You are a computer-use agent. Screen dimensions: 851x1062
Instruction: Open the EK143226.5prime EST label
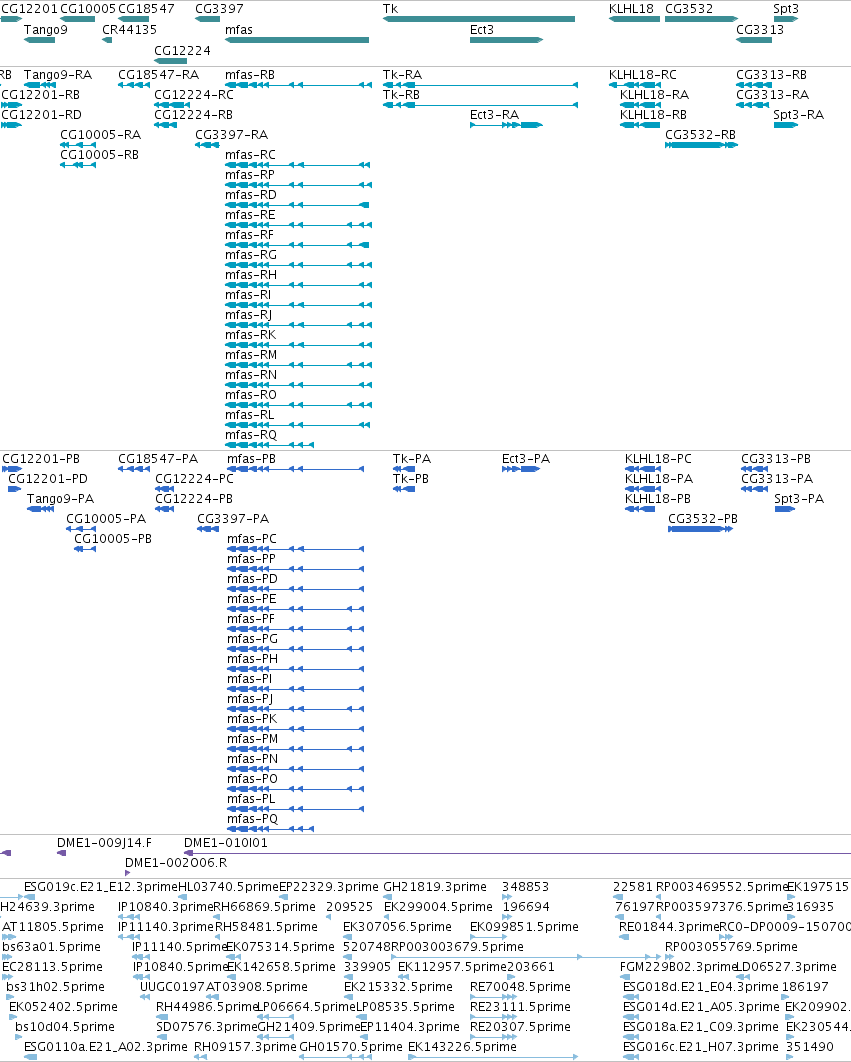tap(462, 1046)
